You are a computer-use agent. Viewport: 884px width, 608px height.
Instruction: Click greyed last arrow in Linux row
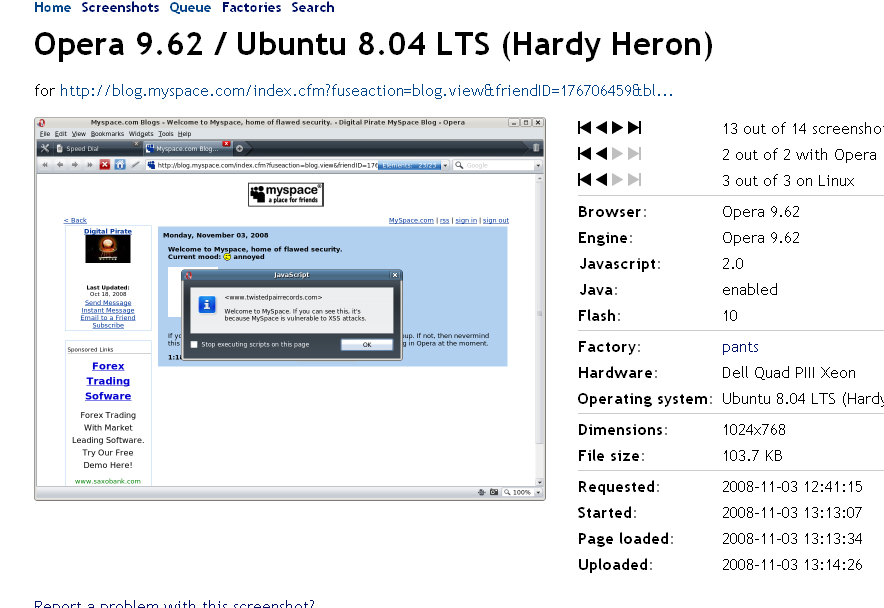pyautogui.click(x=635, y=180)
